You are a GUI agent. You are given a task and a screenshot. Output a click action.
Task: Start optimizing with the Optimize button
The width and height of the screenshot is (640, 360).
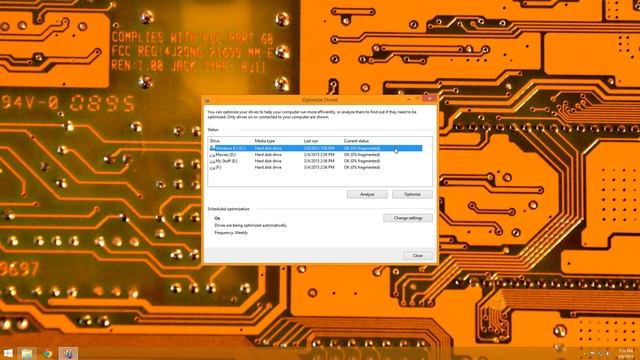(412, 194)
